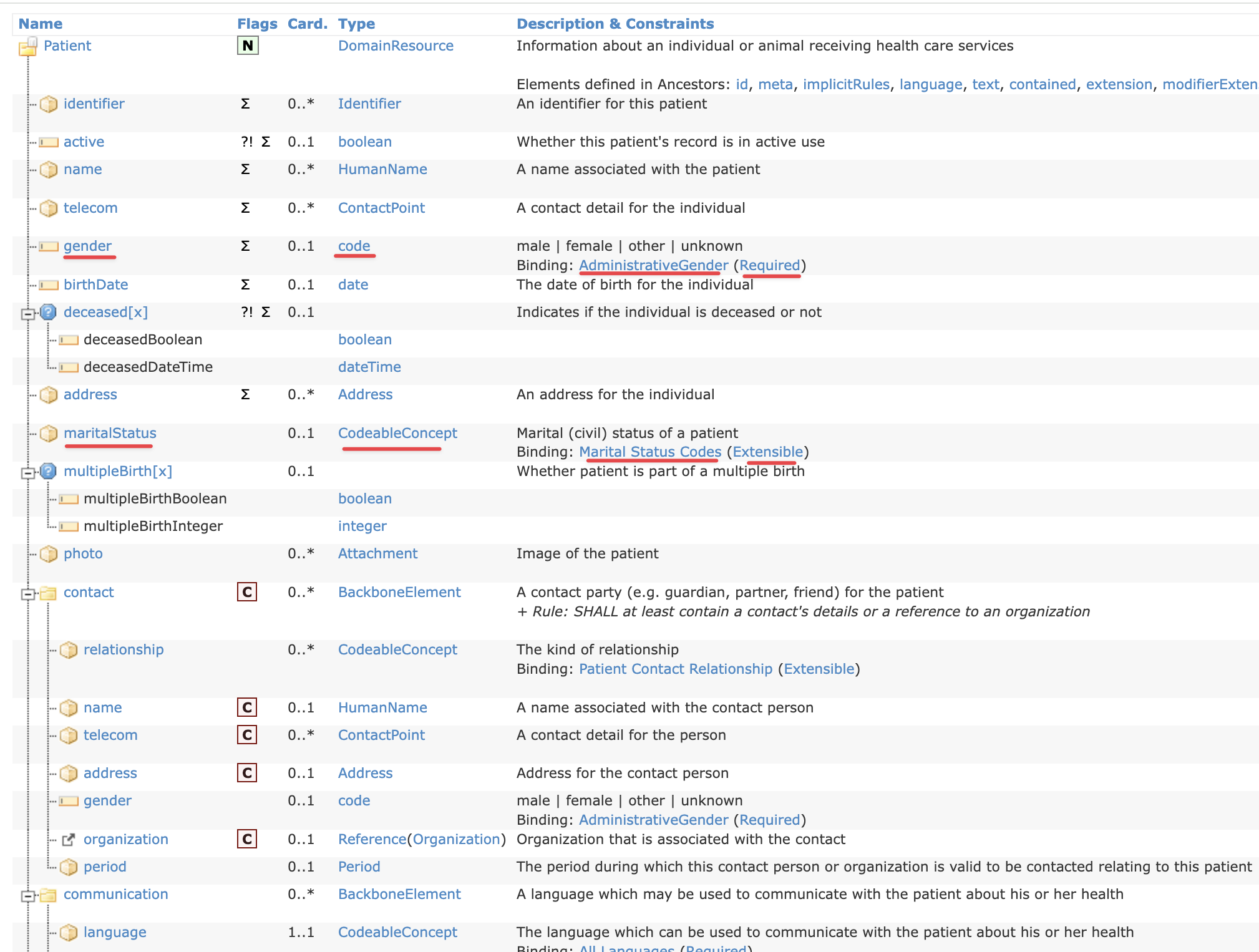Click the datatype icon beside language element

pos(69,933)
